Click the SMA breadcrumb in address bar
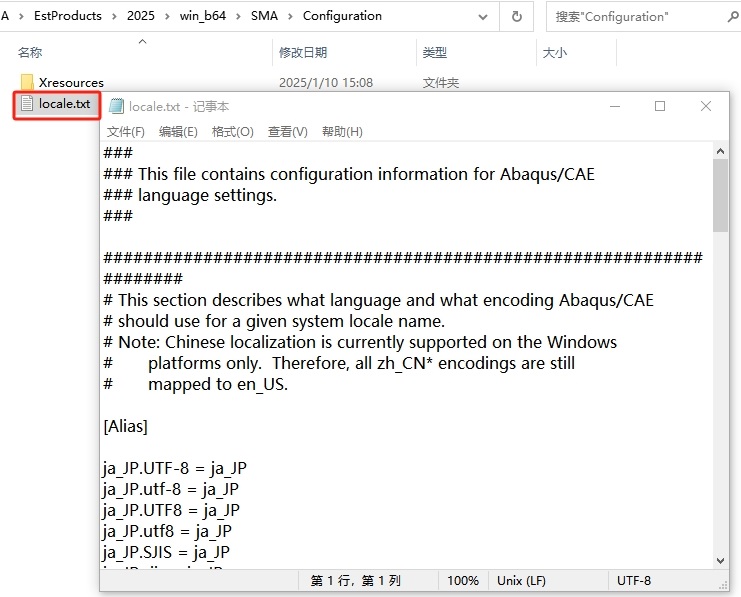 coord(264,16)
